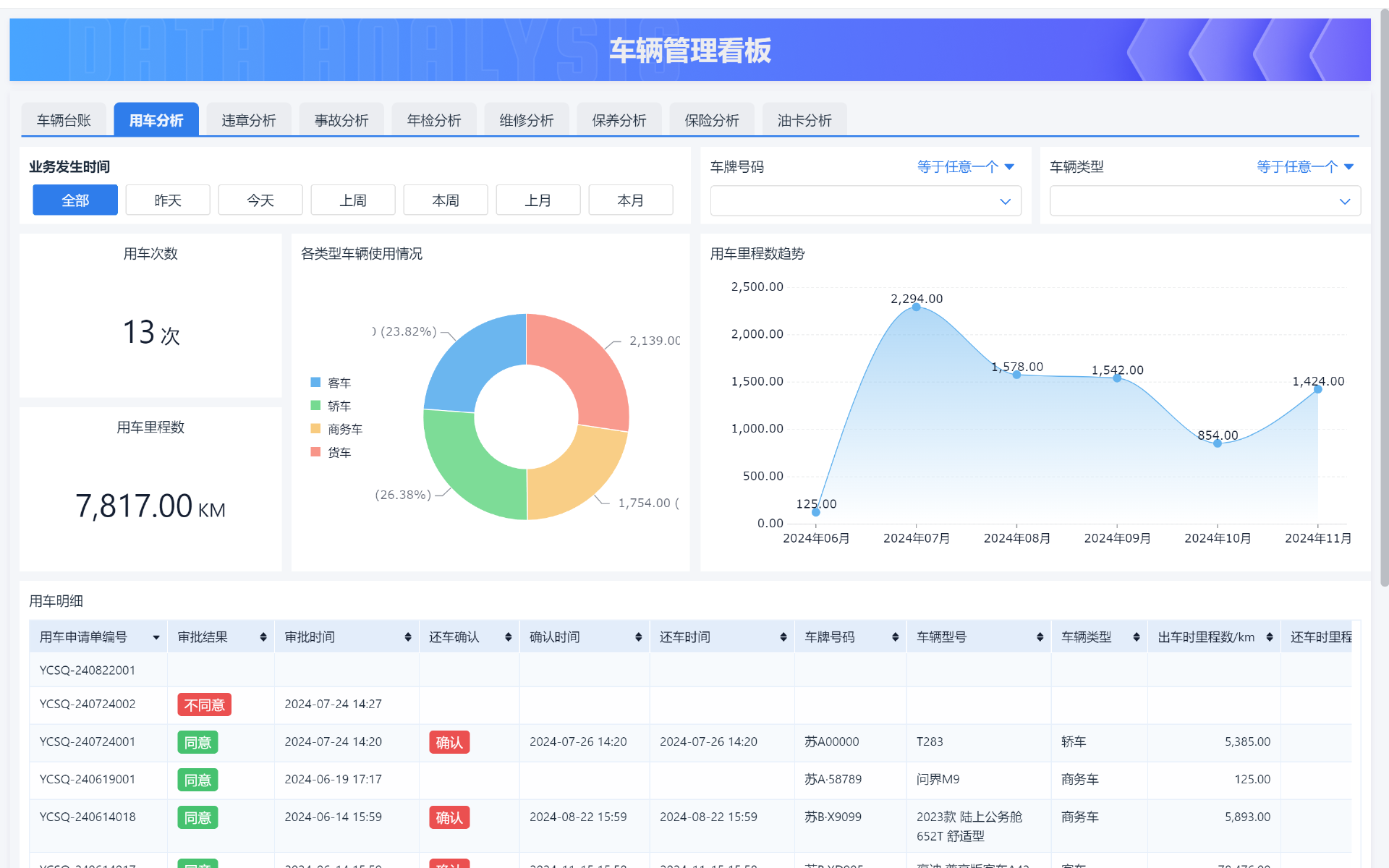
Task: Sort by 车辆型号 column arrows
Action: pos(1040,637)
